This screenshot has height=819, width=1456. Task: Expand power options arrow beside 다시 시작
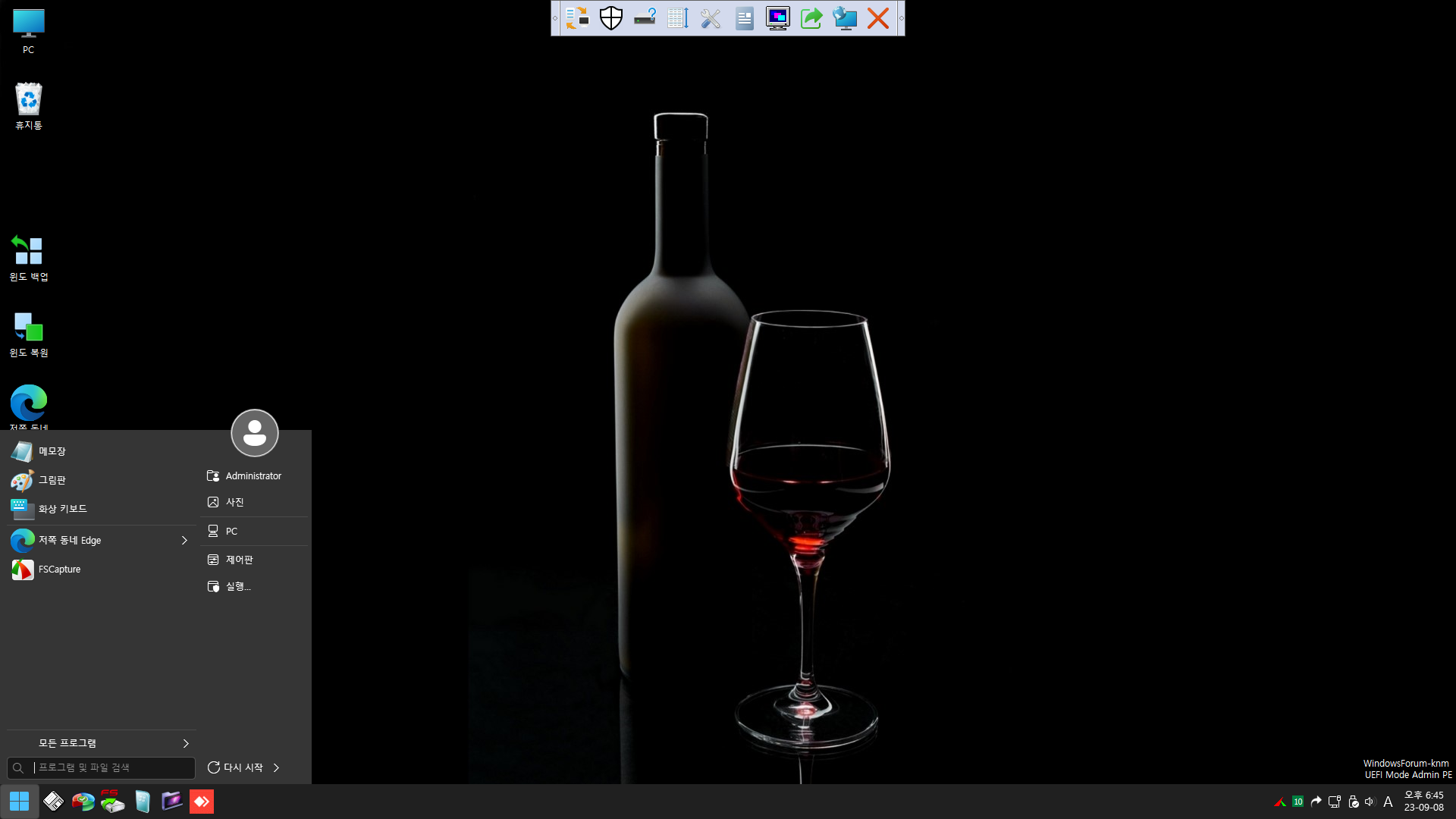276,767
